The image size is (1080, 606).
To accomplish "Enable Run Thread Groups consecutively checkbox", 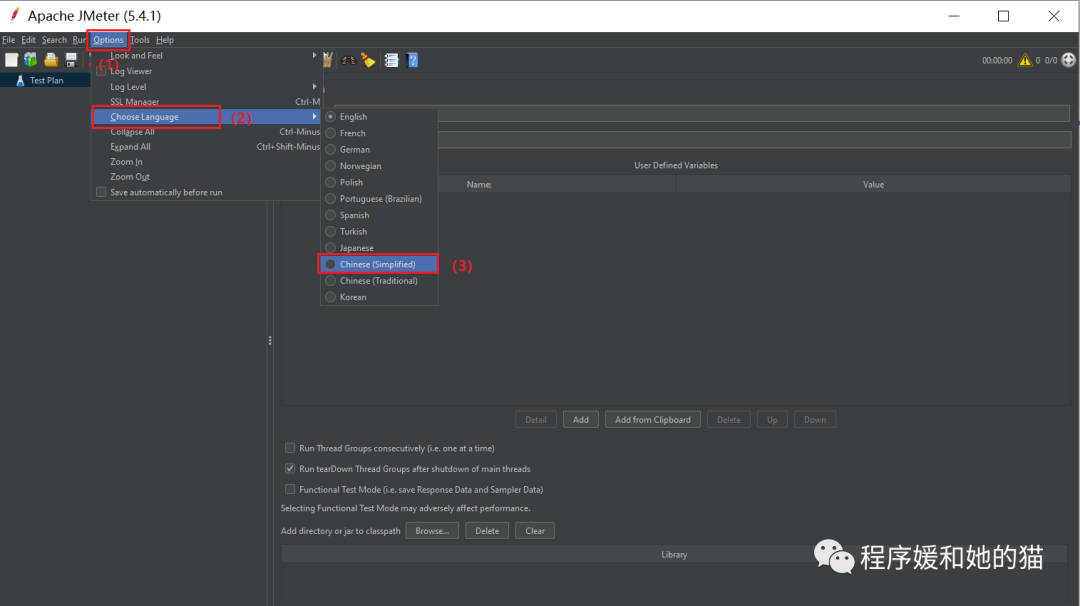I will [x=290, y=448].
